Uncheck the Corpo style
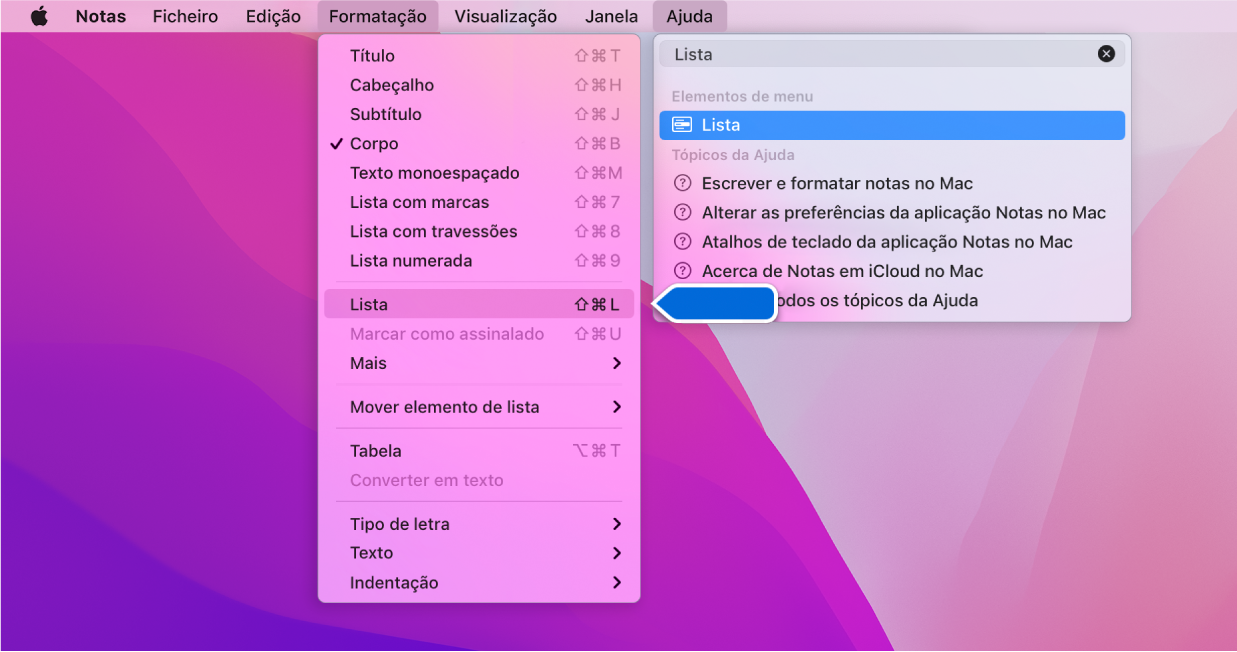 371,143
